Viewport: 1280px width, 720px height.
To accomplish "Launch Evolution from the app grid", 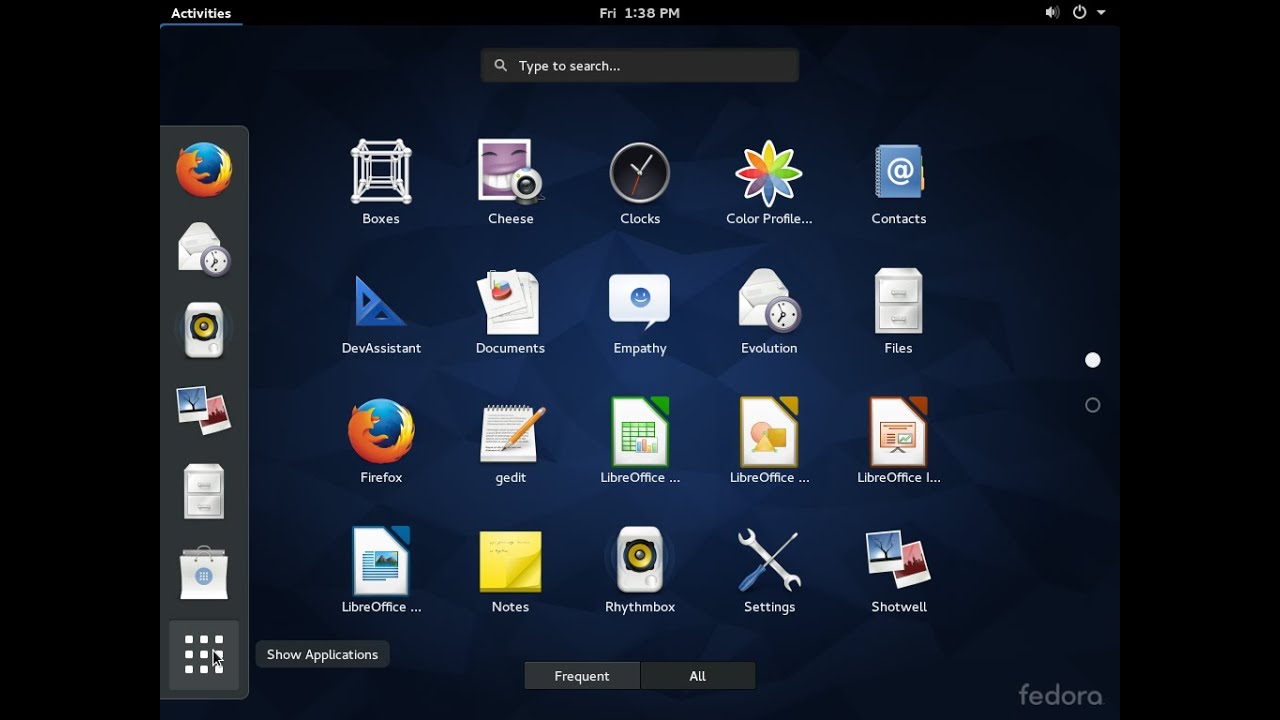I will 769,311.
